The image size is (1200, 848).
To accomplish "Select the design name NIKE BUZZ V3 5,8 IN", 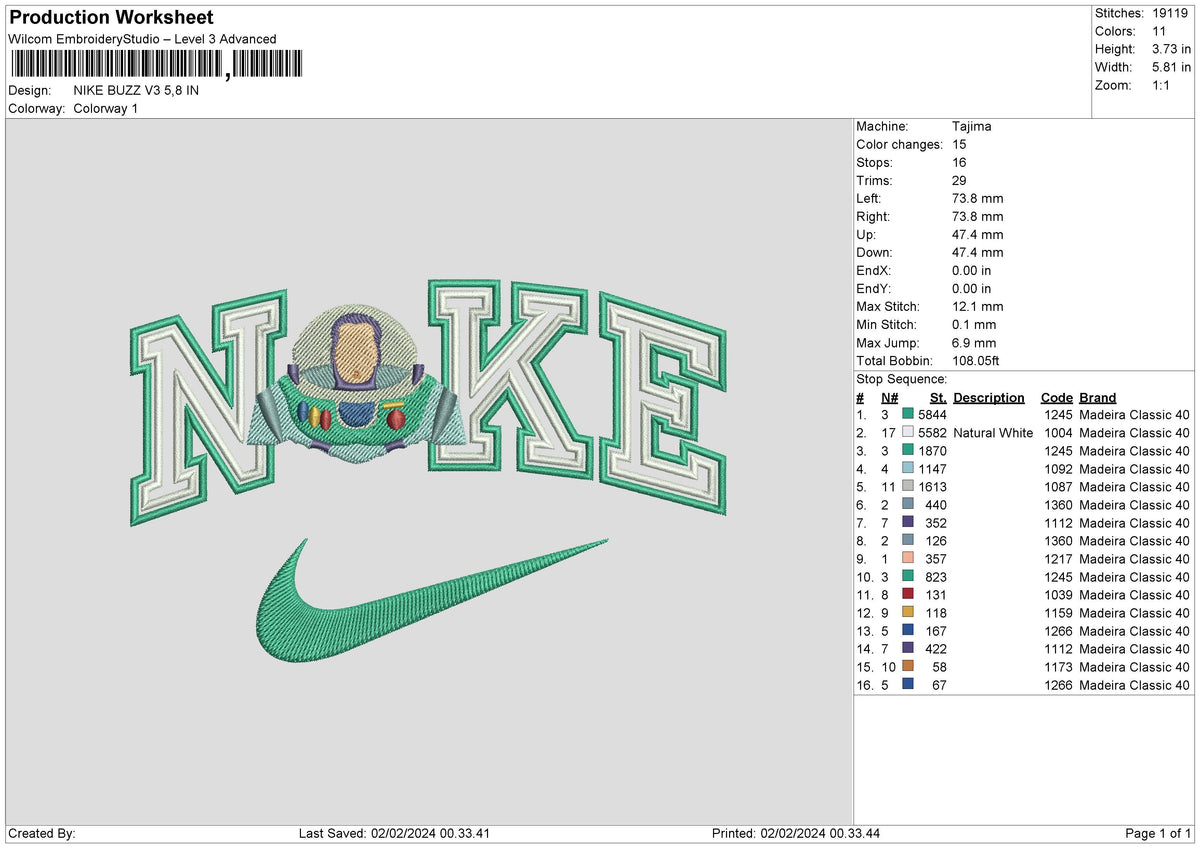I will pos(135,90).
